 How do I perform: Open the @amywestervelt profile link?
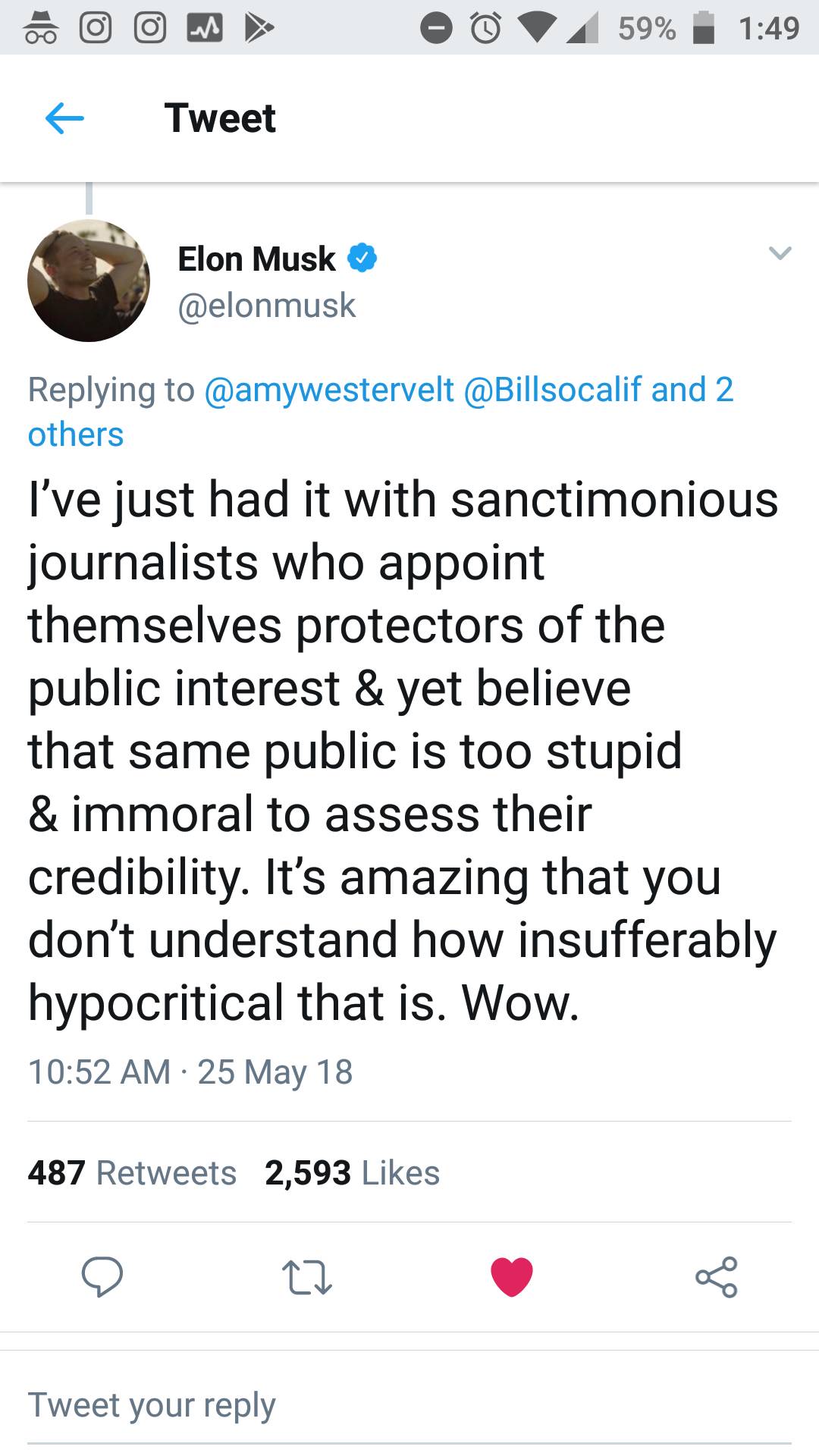click(330, 389)
